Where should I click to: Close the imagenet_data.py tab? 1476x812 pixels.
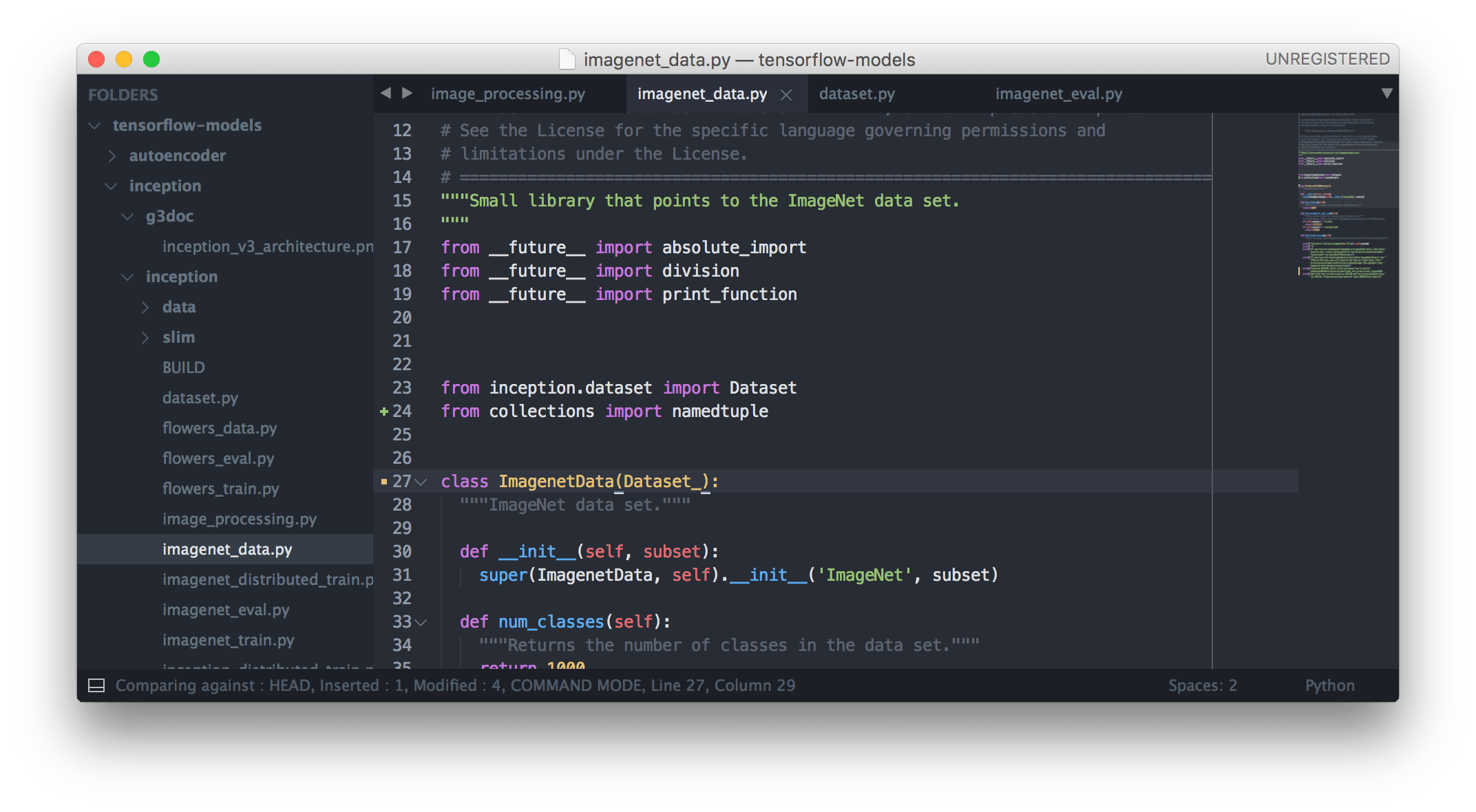(x=786, y=95)
